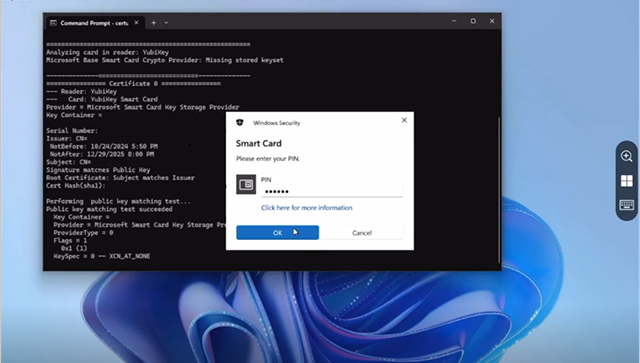Close the Command Prompt window
This screenshot has width=640, height=363.
tap(492, 21)
